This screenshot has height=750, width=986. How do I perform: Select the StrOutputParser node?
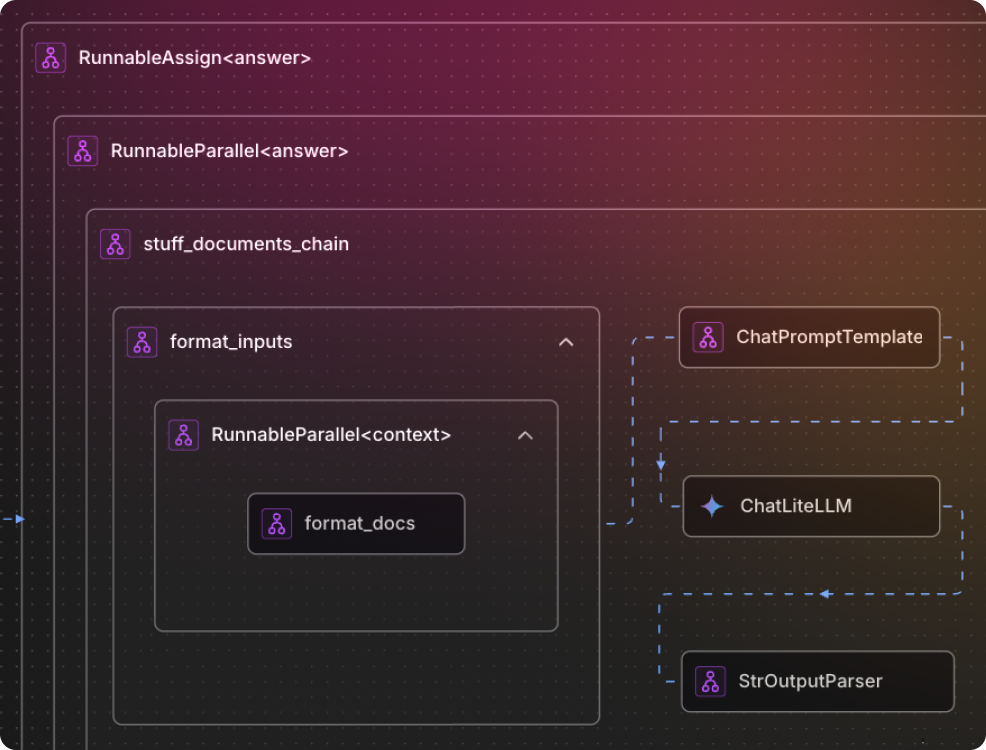coord(818,681)
